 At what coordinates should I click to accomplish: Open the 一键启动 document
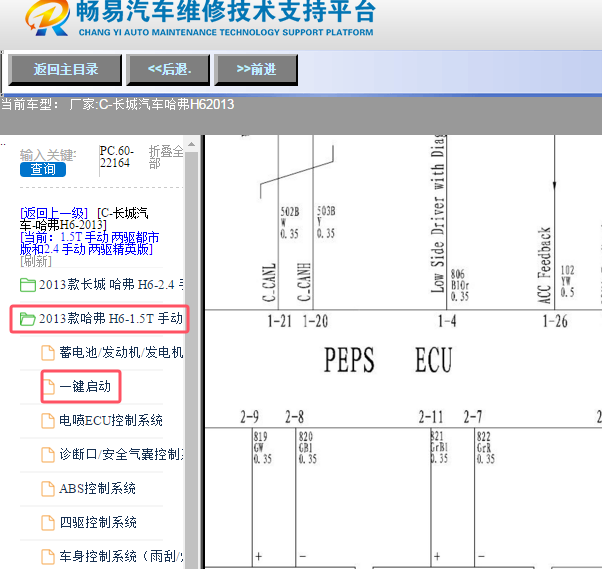click(85, 386)
